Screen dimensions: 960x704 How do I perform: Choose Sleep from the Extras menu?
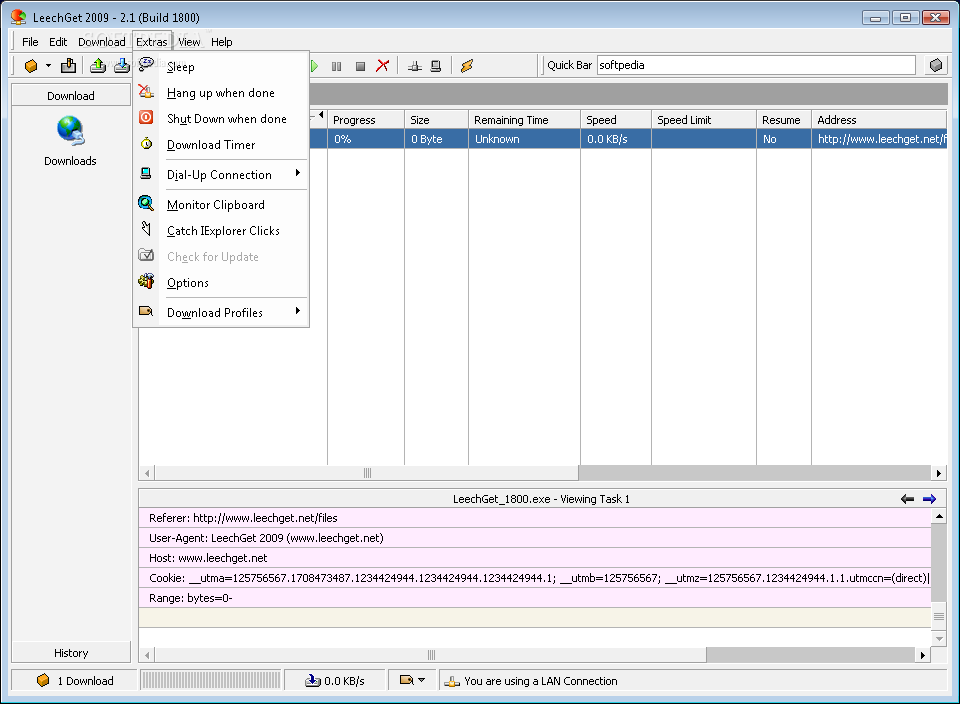pyautogui.click(x=221, y=67)
